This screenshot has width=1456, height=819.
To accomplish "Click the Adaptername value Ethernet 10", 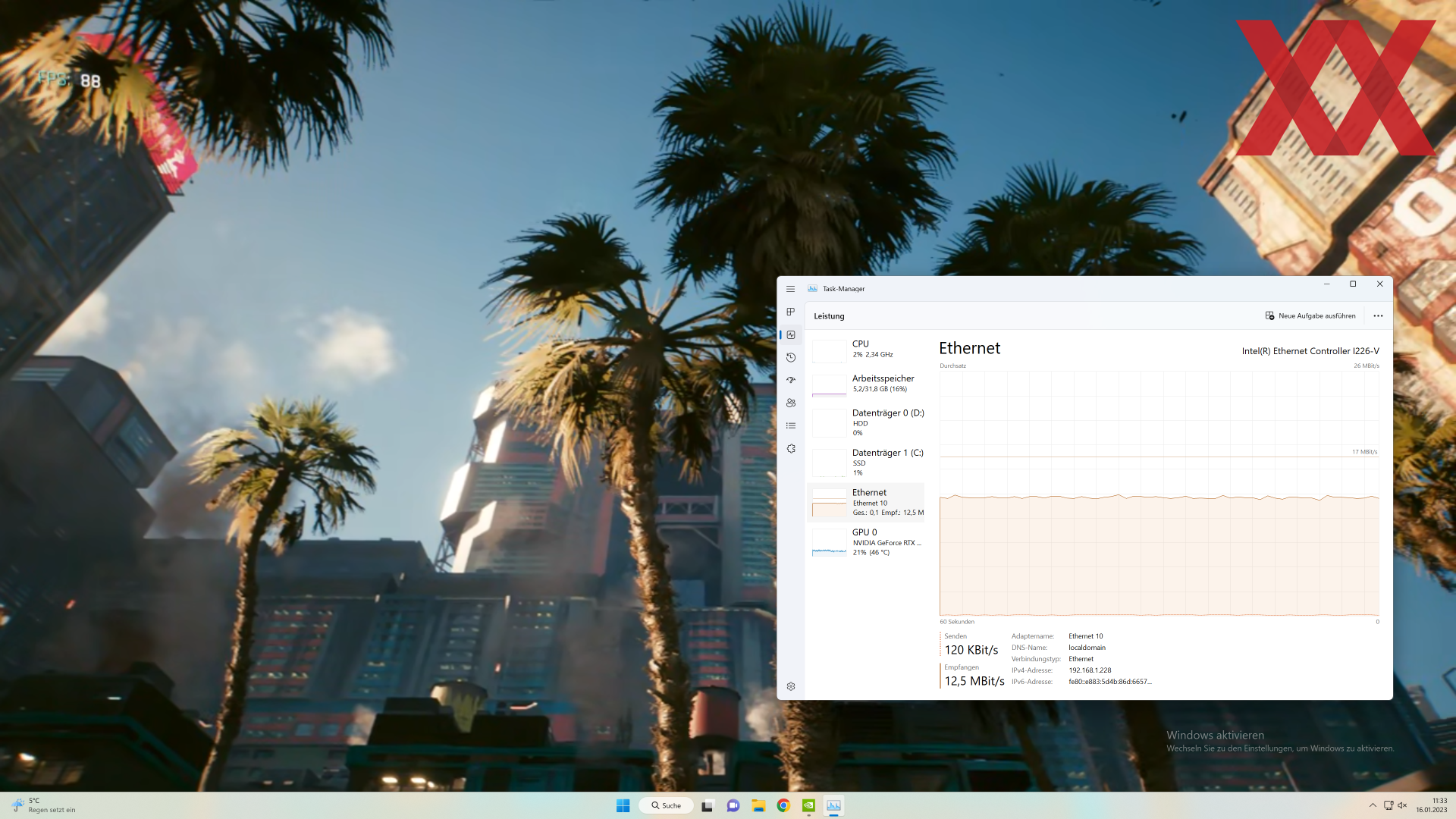I will 1086,636.
